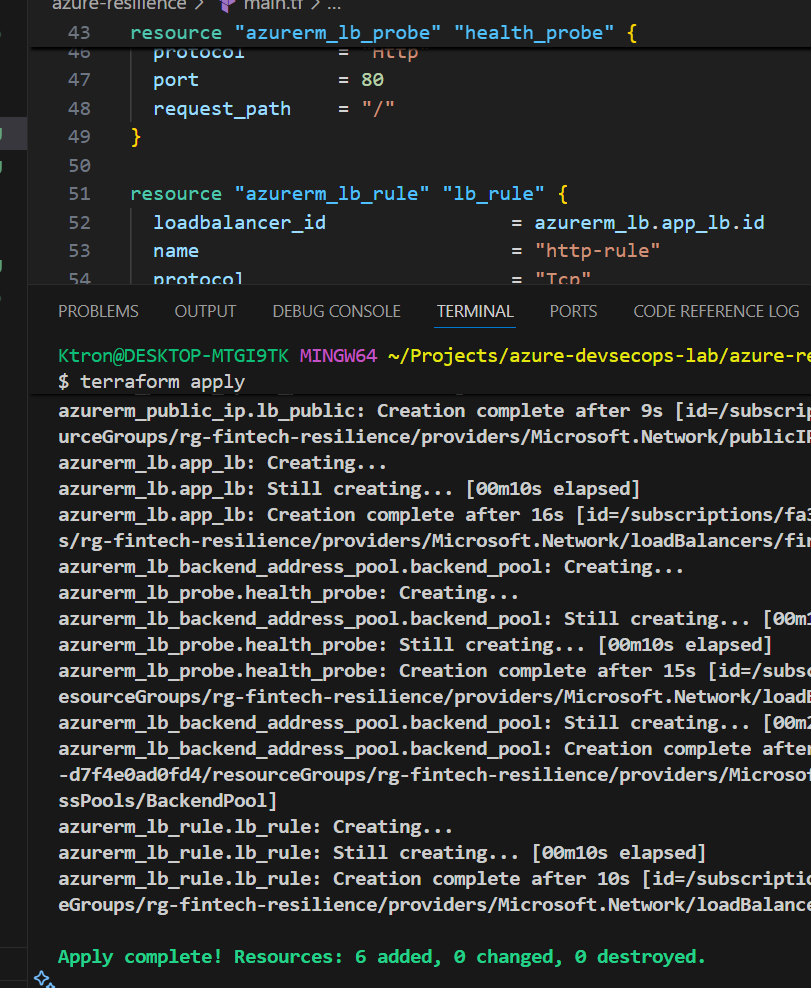
Task: Open the CODE REFERENCE LOG tab
Action: 716,311
